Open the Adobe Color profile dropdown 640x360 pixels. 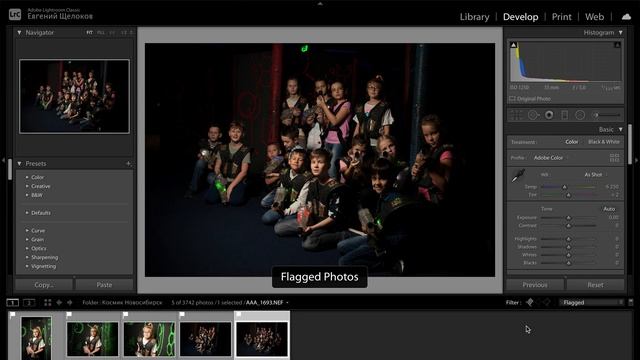pos(550,158)
